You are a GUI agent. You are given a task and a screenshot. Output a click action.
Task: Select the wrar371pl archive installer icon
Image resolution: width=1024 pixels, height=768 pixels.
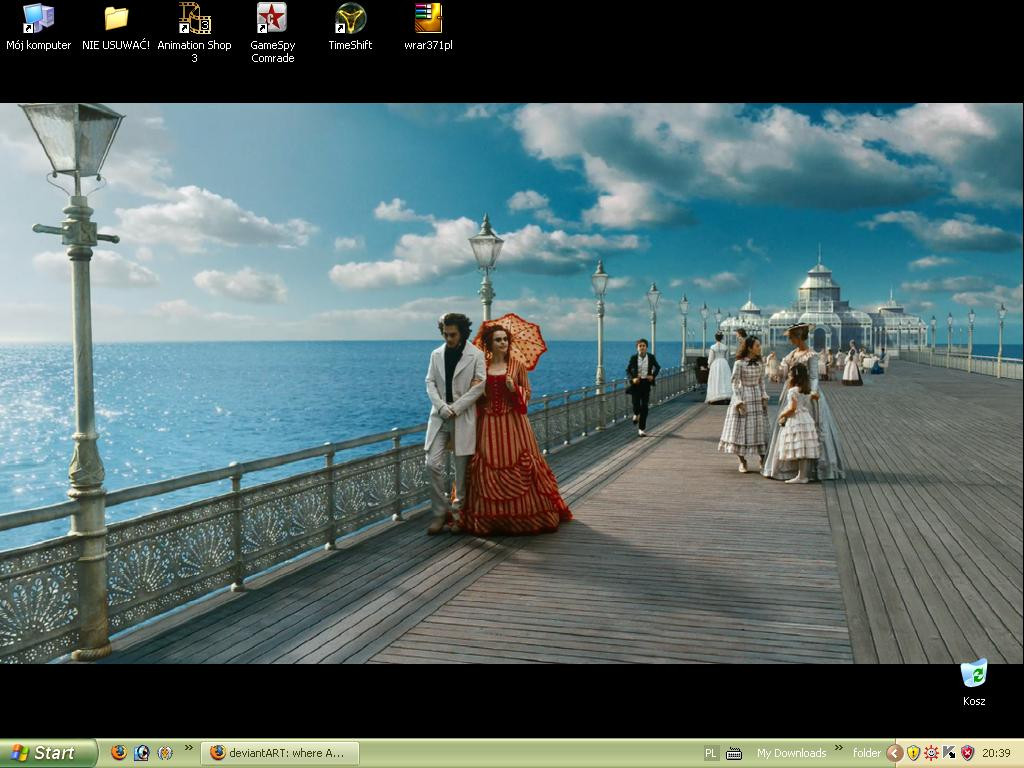(x=428, y=27)
